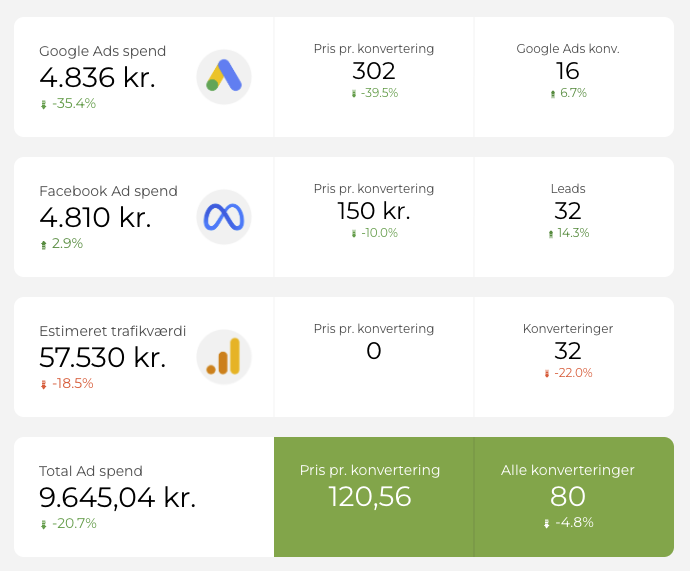Click the red down arrow beside -18.5%
This screenshot has width=690, height=571.
(x=44, y=384)
